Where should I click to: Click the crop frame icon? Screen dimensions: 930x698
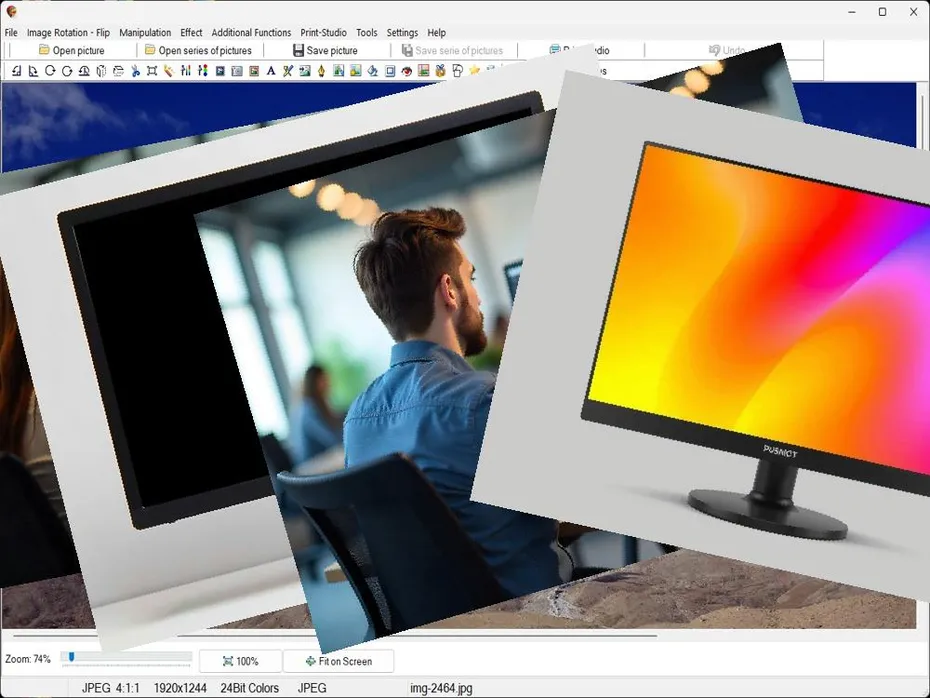click(x=152, y=70)
